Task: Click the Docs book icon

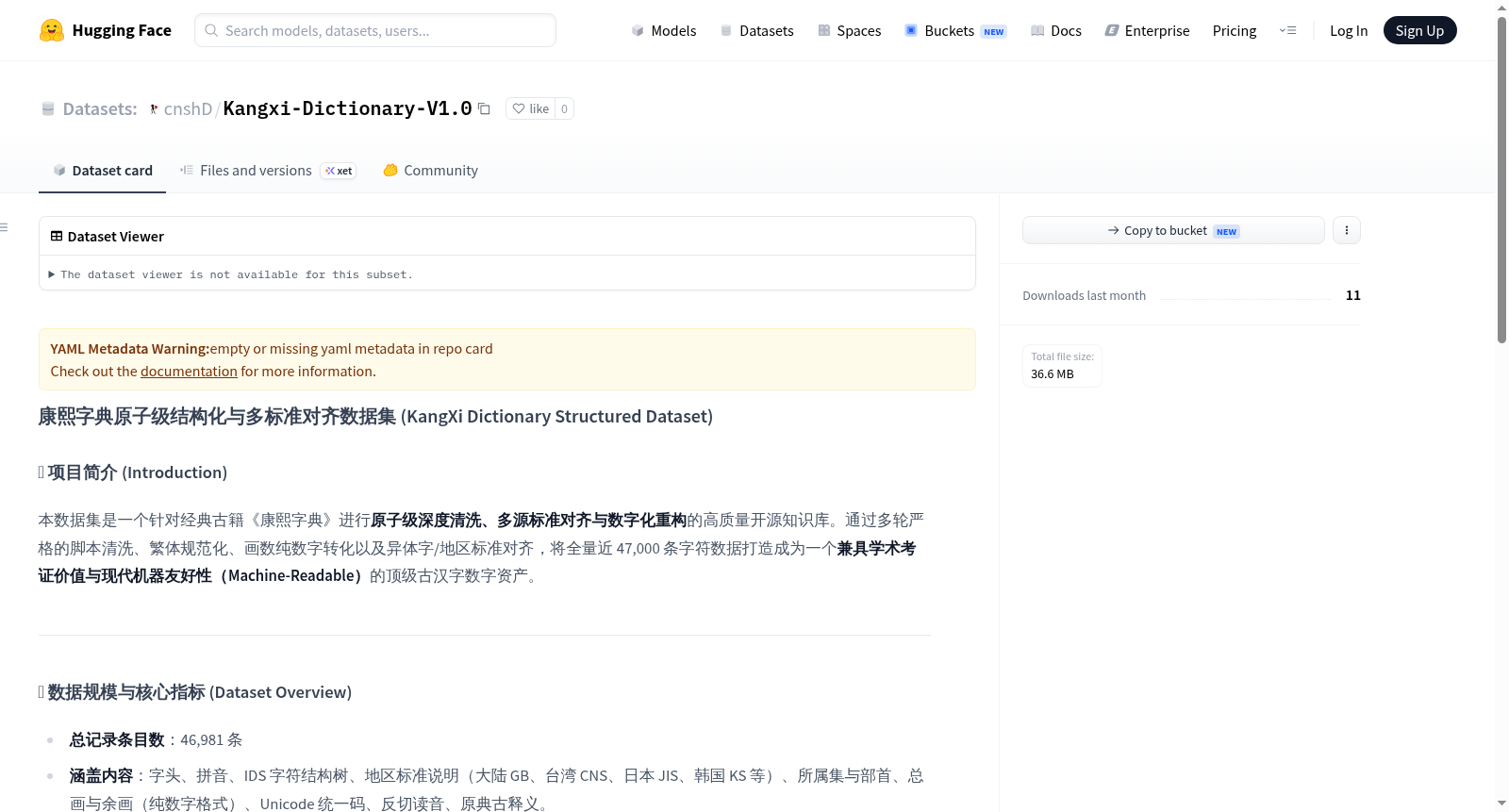Action: pos(1037,30)
